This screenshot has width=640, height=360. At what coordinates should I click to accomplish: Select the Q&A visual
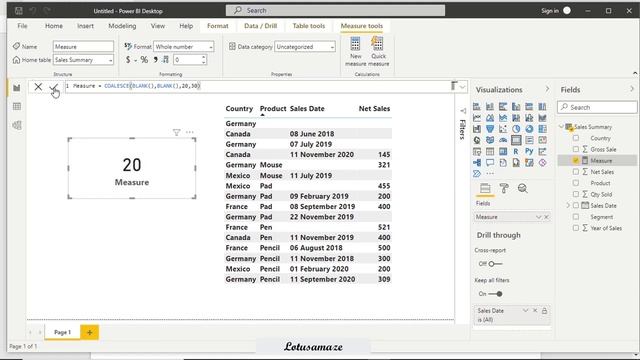coord(490,162)
